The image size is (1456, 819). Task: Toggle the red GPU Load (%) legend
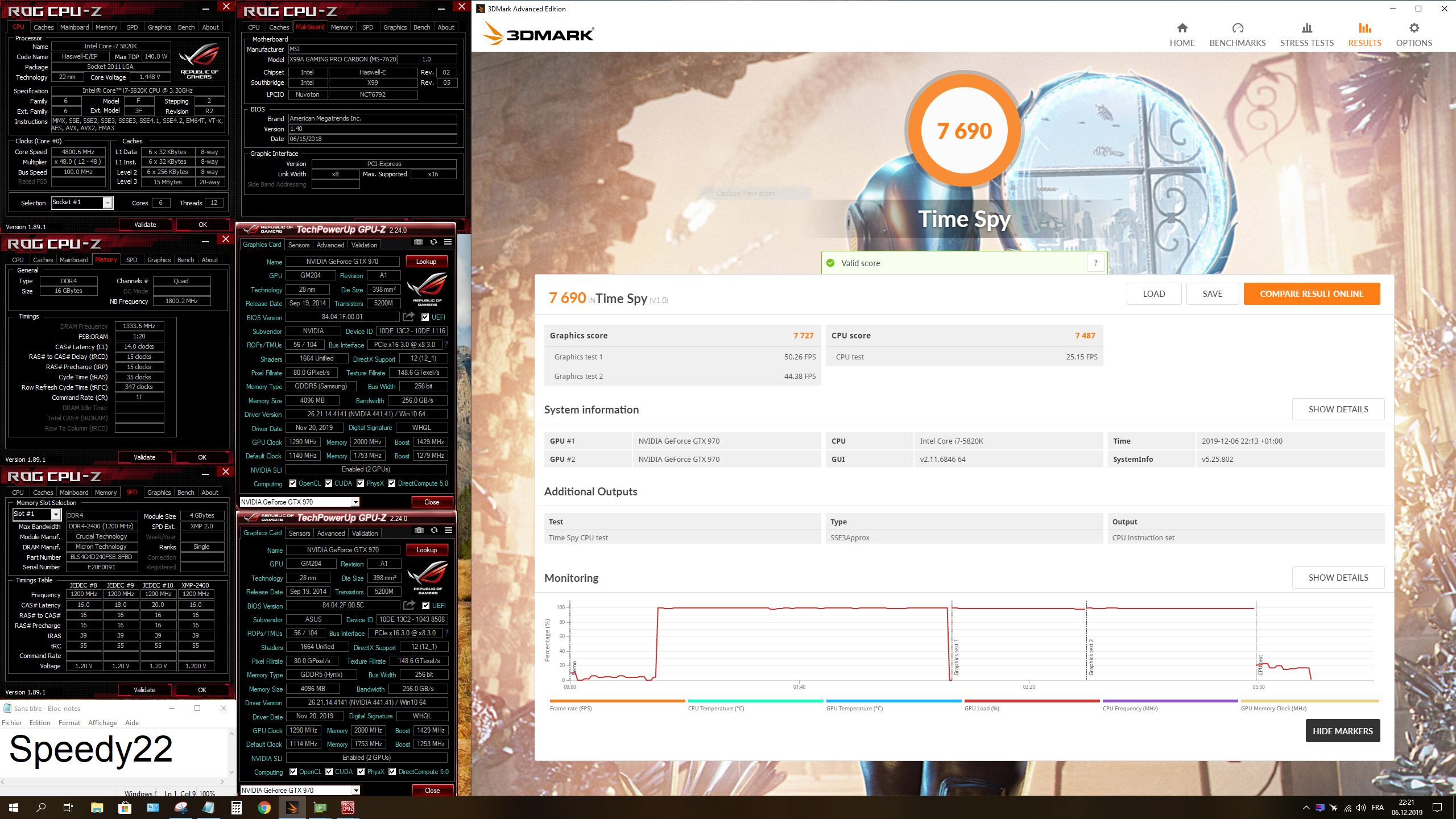click(1032, 705)
